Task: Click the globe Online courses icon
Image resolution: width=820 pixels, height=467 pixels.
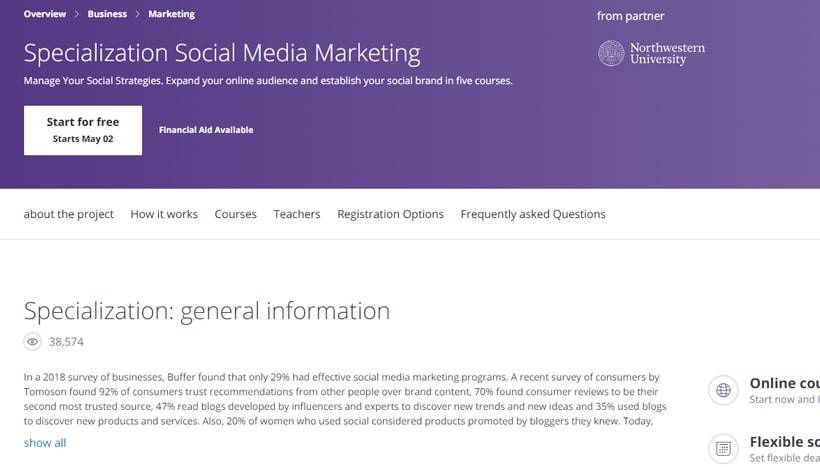Action: [x=724, y=389]
